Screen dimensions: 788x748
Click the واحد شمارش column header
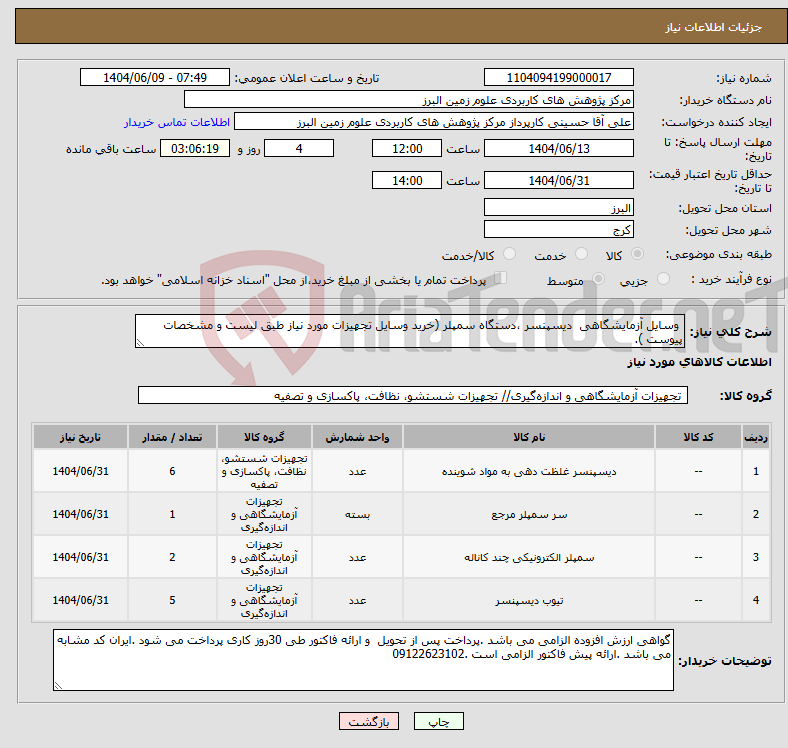pyautogui.click(x=357, y=437)
